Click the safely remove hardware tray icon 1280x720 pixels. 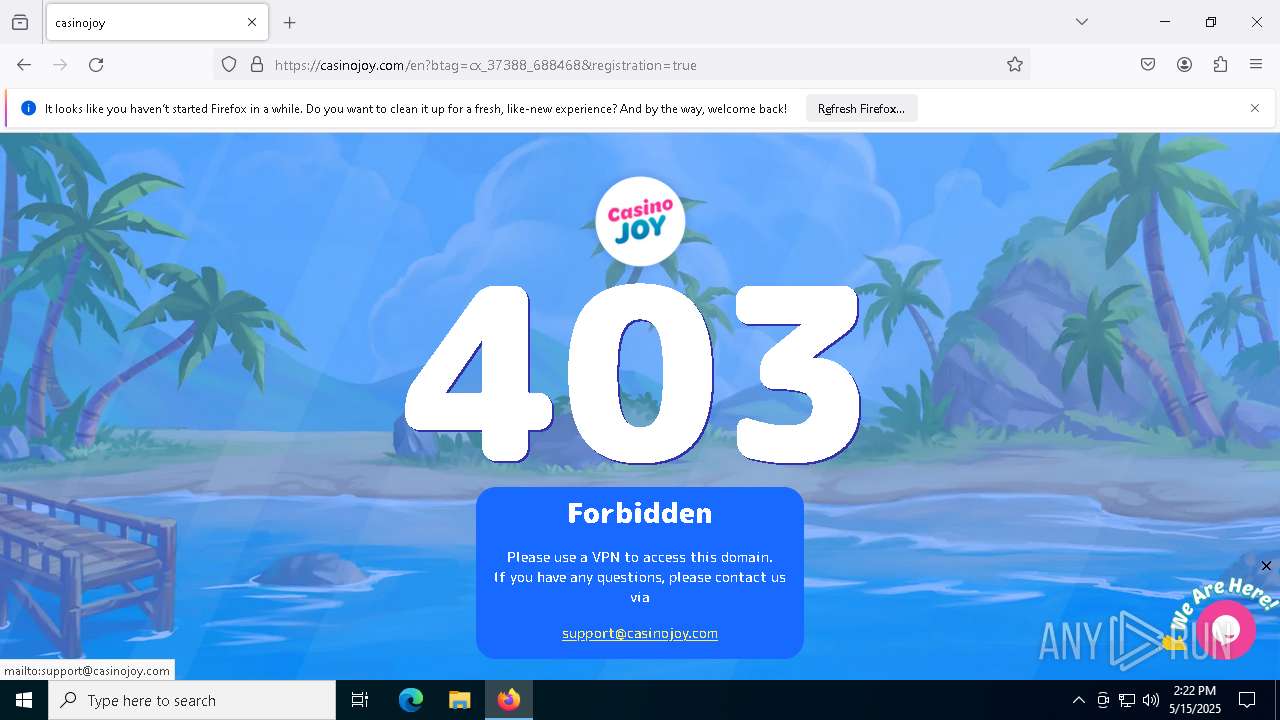point(1103,700)
